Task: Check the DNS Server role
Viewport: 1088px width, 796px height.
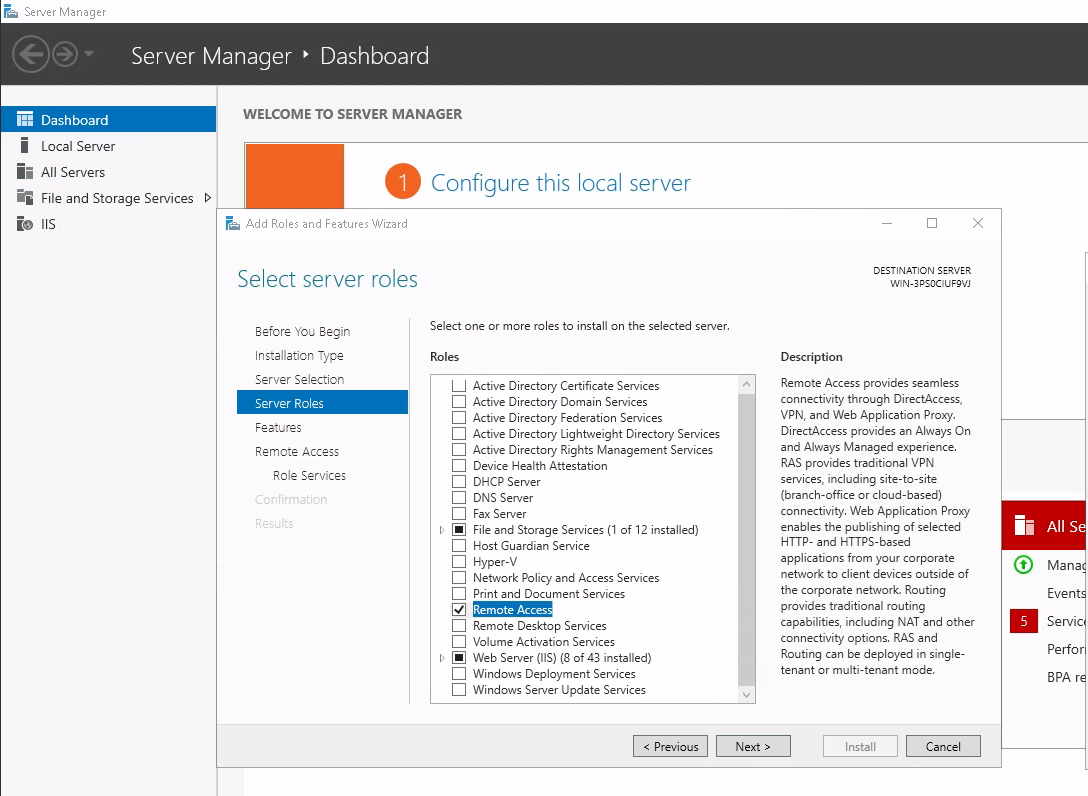Action: pos(459,497)
